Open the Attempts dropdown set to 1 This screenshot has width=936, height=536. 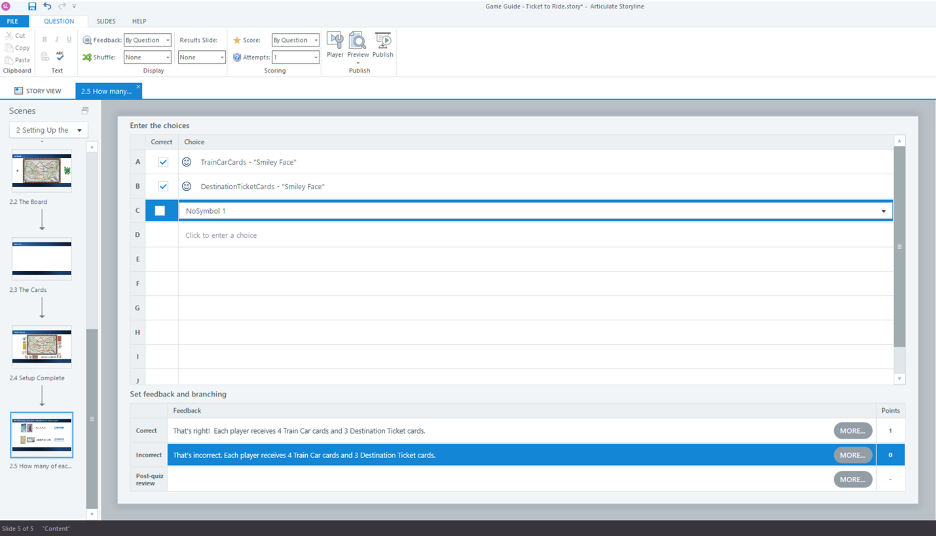pyautogui.click(x=316, y=57)
